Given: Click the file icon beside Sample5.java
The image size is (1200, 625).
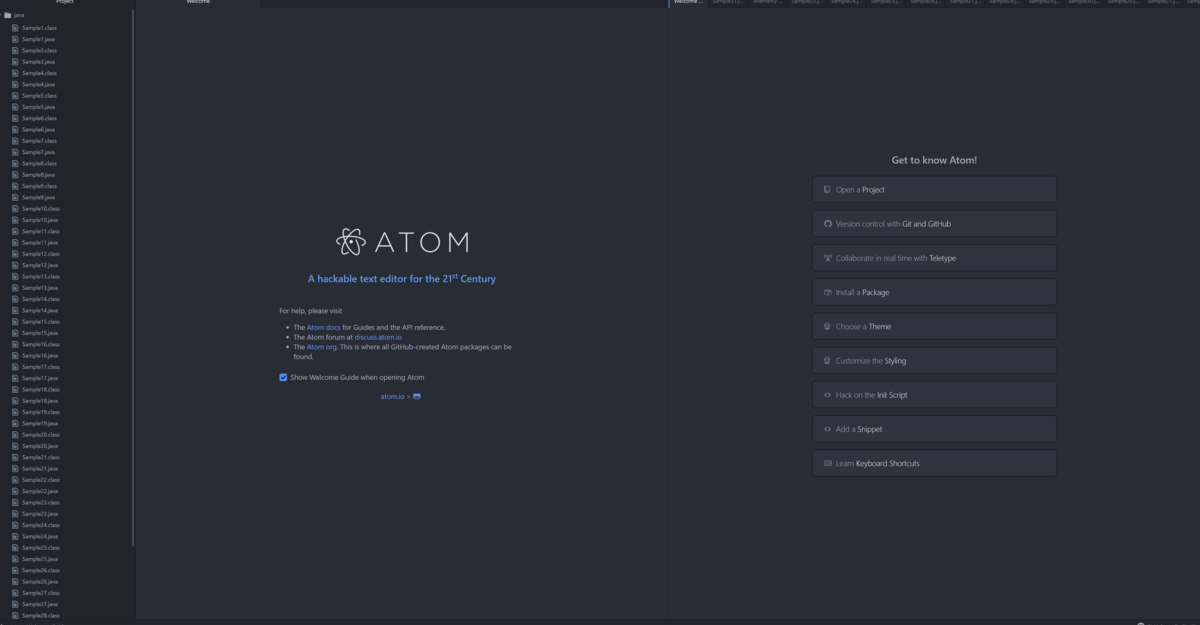Looking at the screenshot, I should (x=15, y=106).
